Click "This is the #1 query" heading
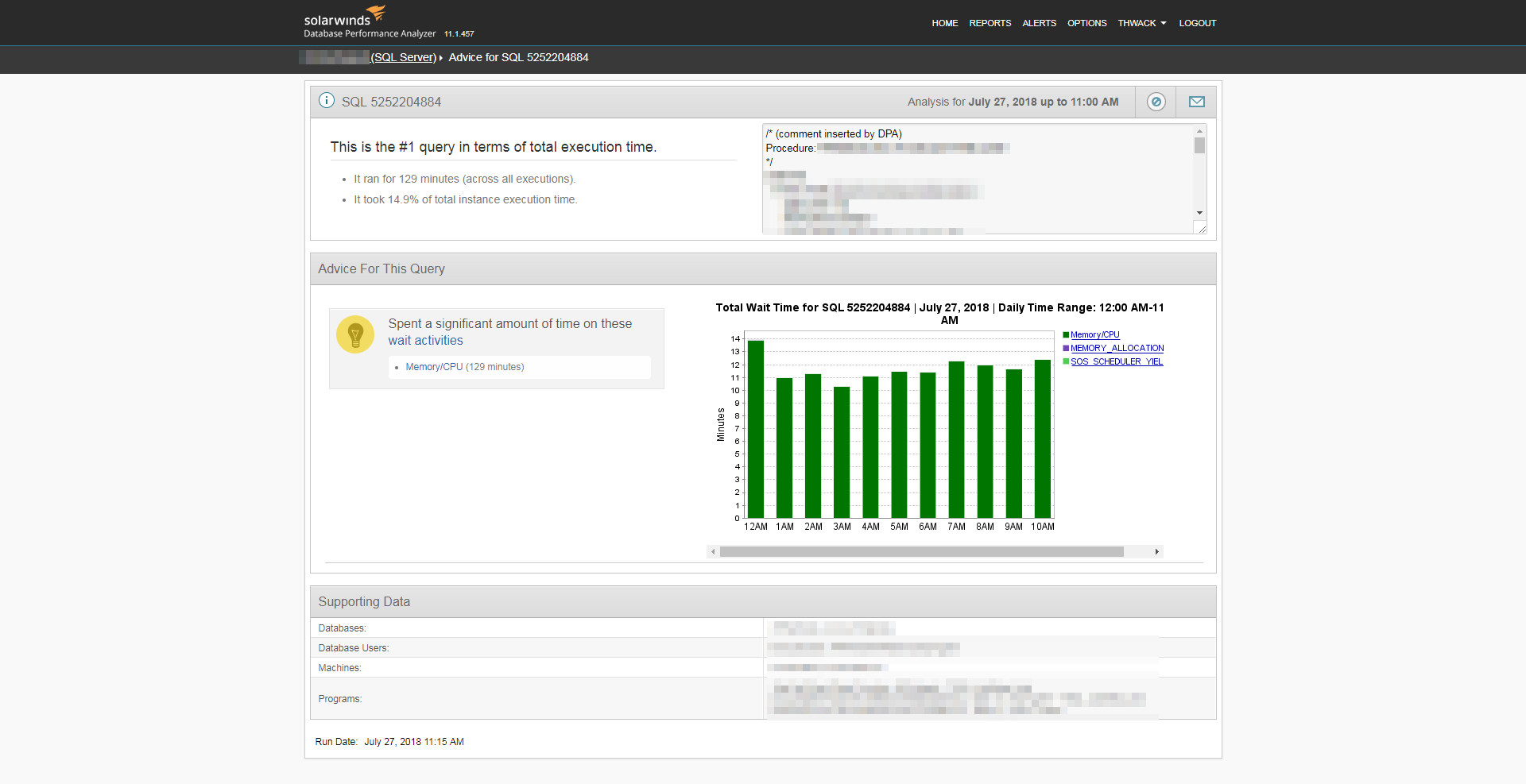 [x=493, y=147]
